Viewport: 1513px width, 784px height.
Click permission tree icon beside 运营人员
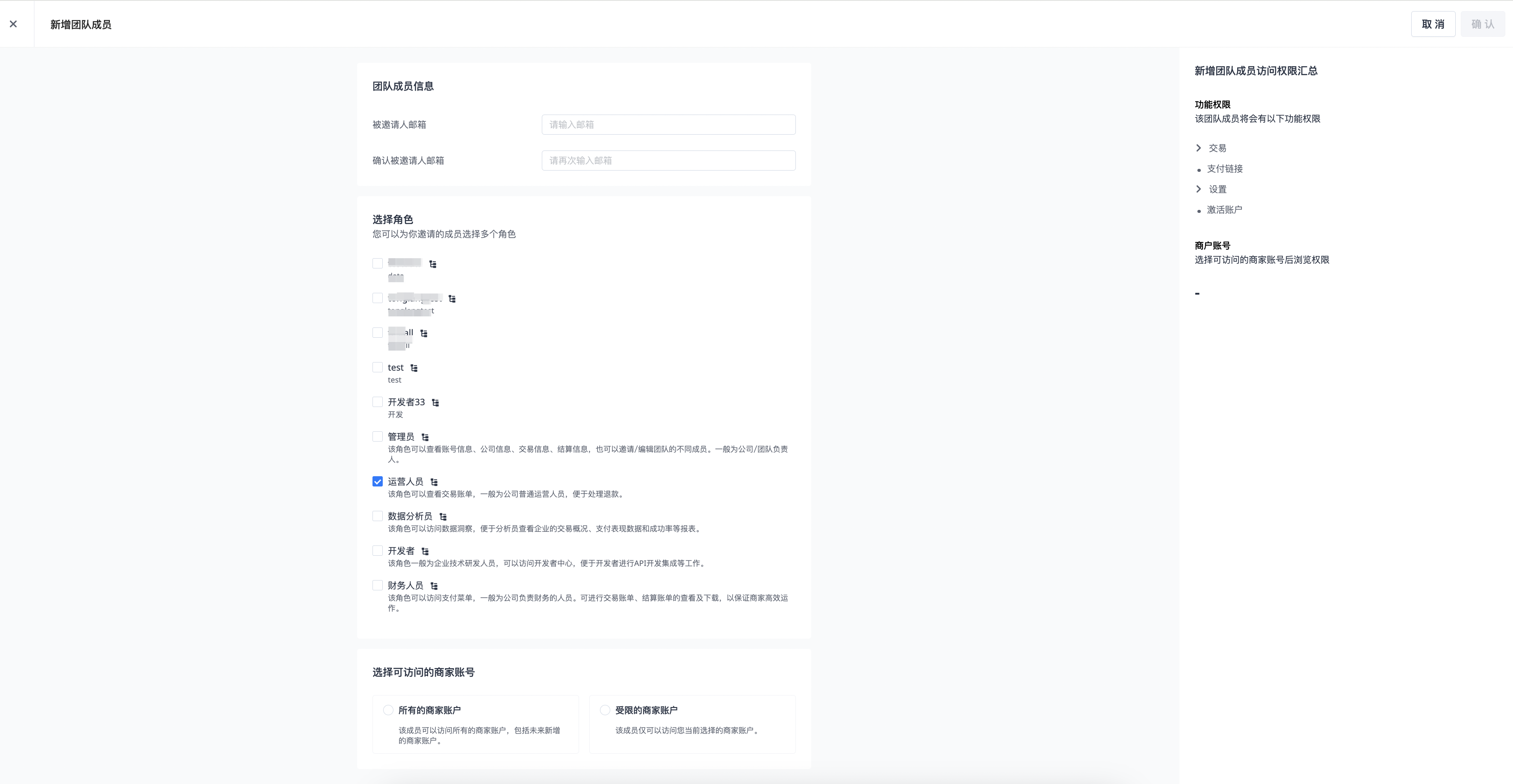[x=434, y=482]
